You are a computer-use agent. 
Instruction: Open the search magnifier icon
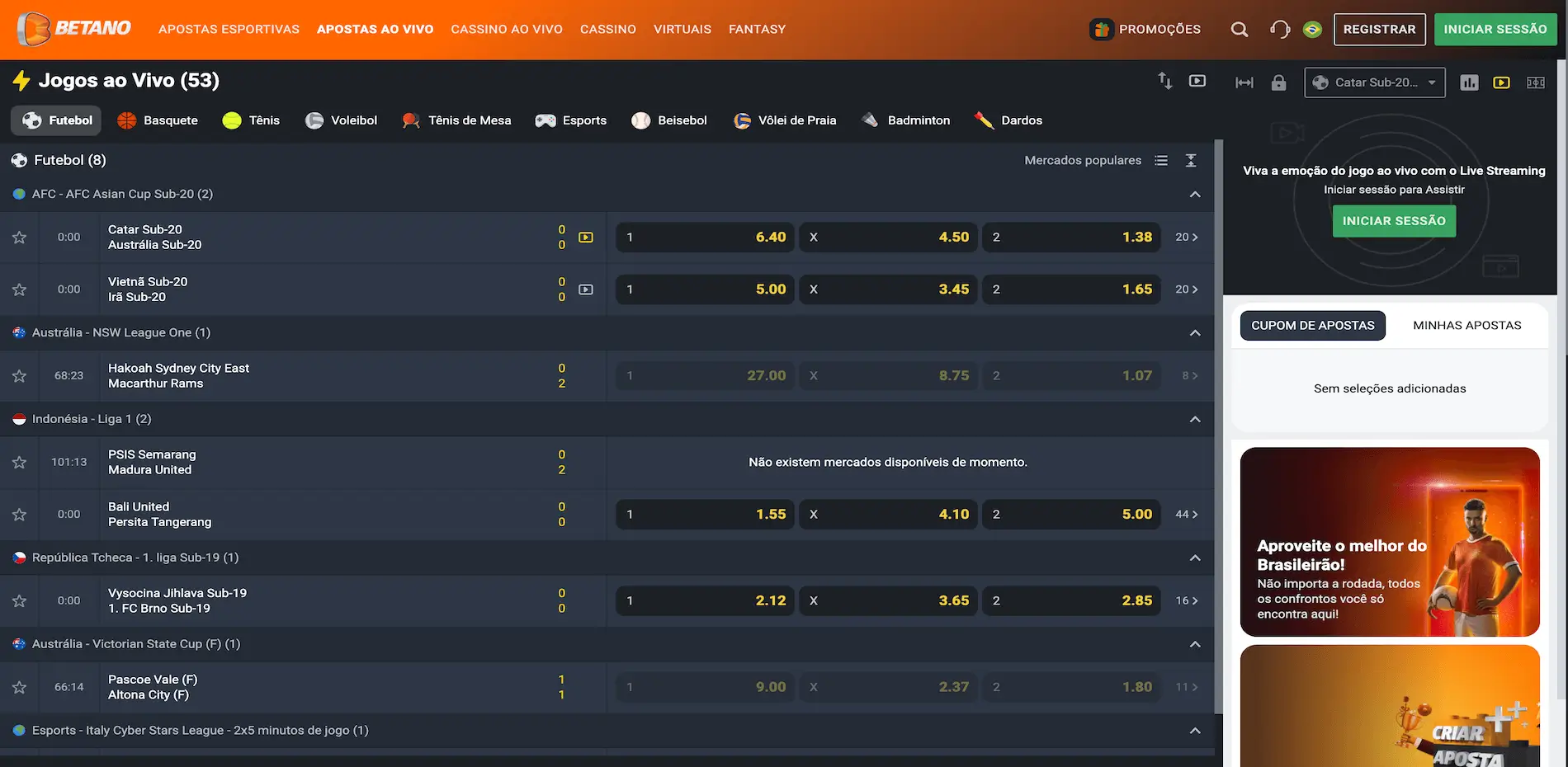coord(1239,30)
